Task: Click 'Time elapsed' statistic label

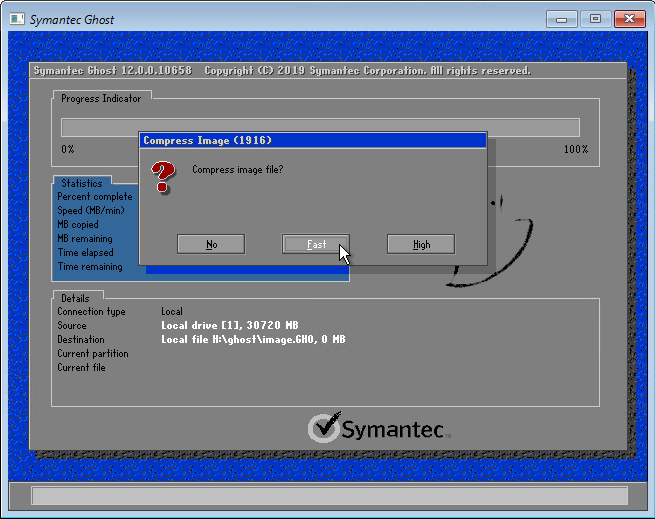Action: tap(86, 252)
